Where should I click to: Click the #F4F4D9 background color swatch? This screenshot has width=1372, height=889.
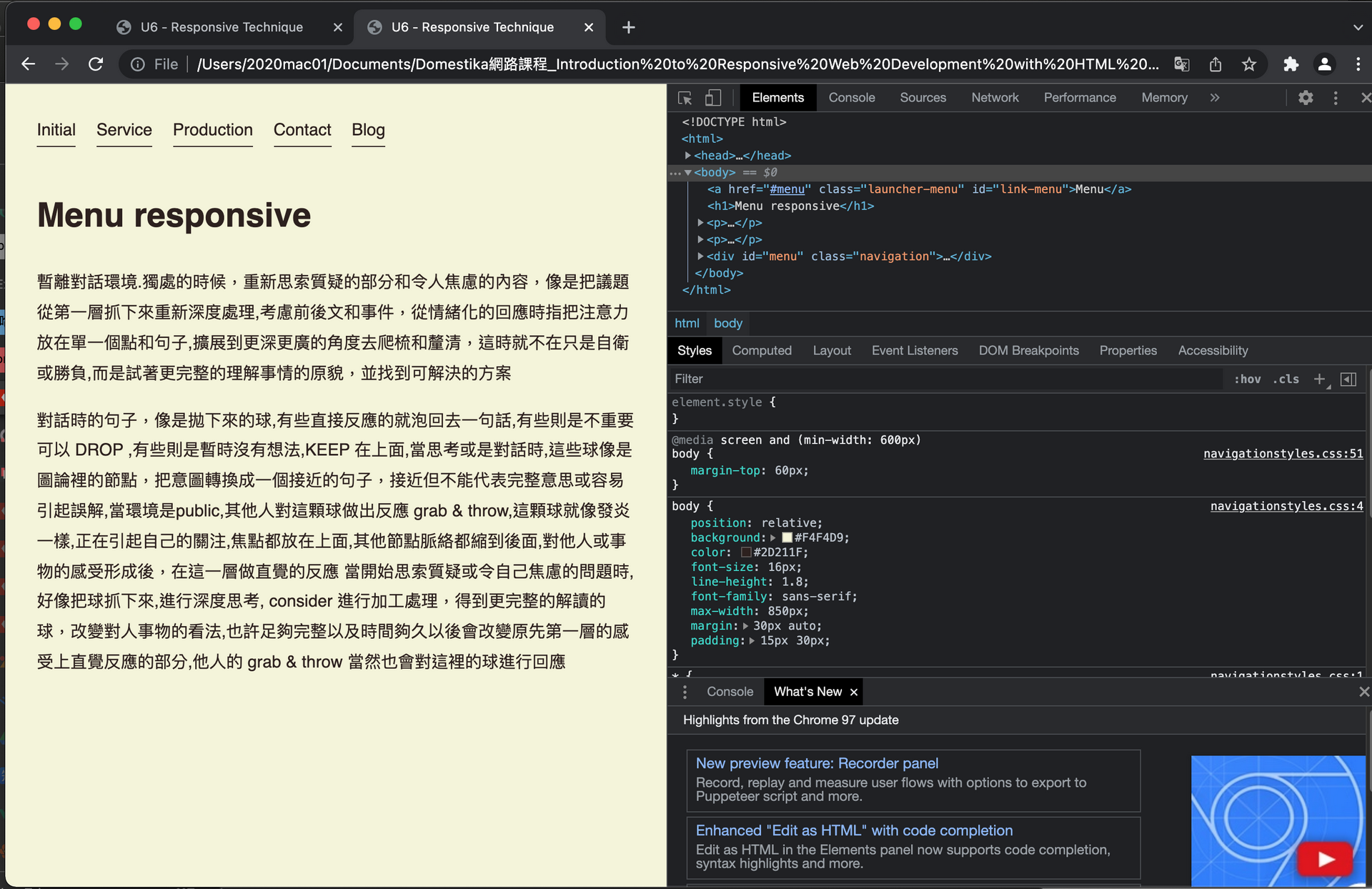click(x=787, y=537)
